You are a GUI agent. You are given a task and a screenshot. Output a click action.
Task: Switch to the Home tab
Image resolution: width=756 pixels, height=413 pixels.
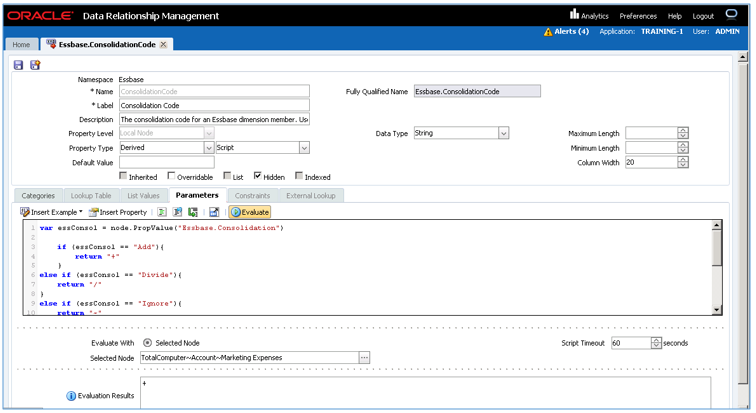tap(21, 44)
